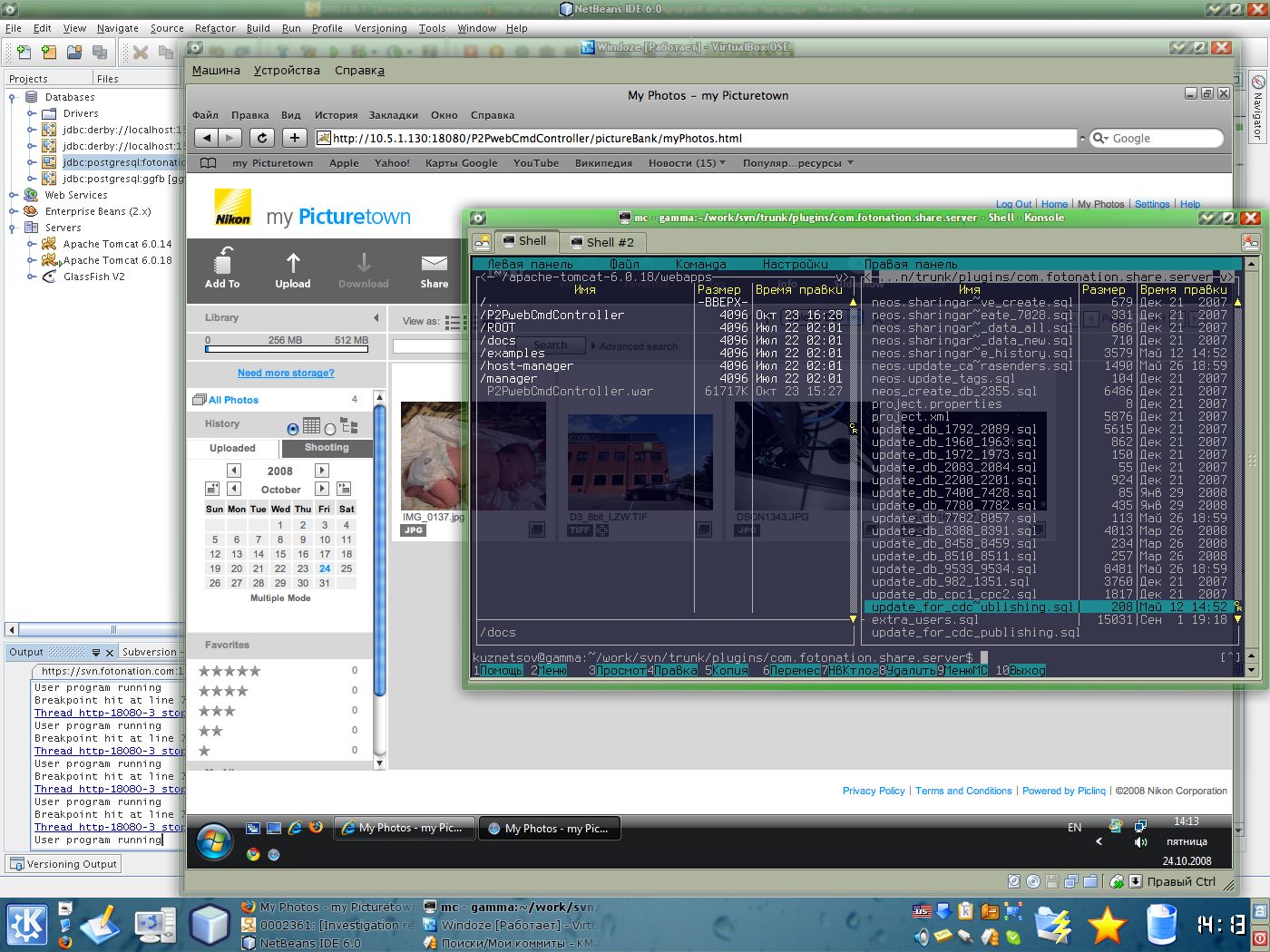Select October 24 in the calendar
This screenshot has width=1270, height=952.
[x=325, y=568]
